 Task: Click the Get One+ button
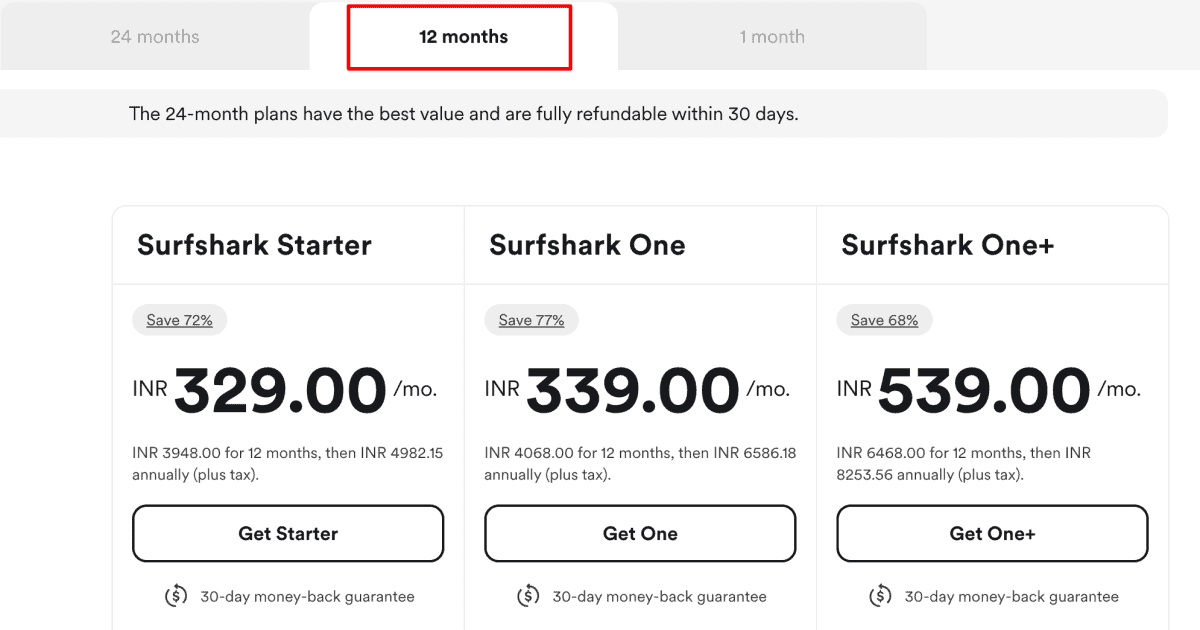click(992, 534)
